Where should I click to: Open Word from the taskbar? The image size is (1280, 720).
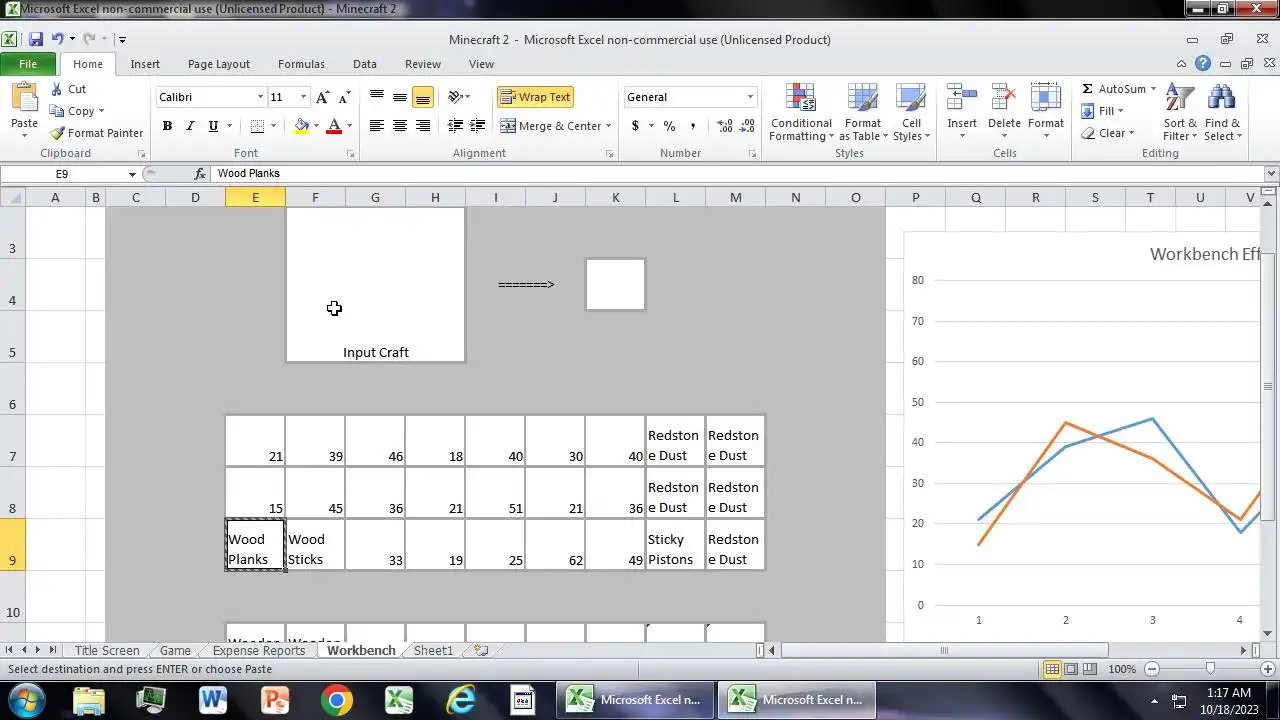[213, 700]
